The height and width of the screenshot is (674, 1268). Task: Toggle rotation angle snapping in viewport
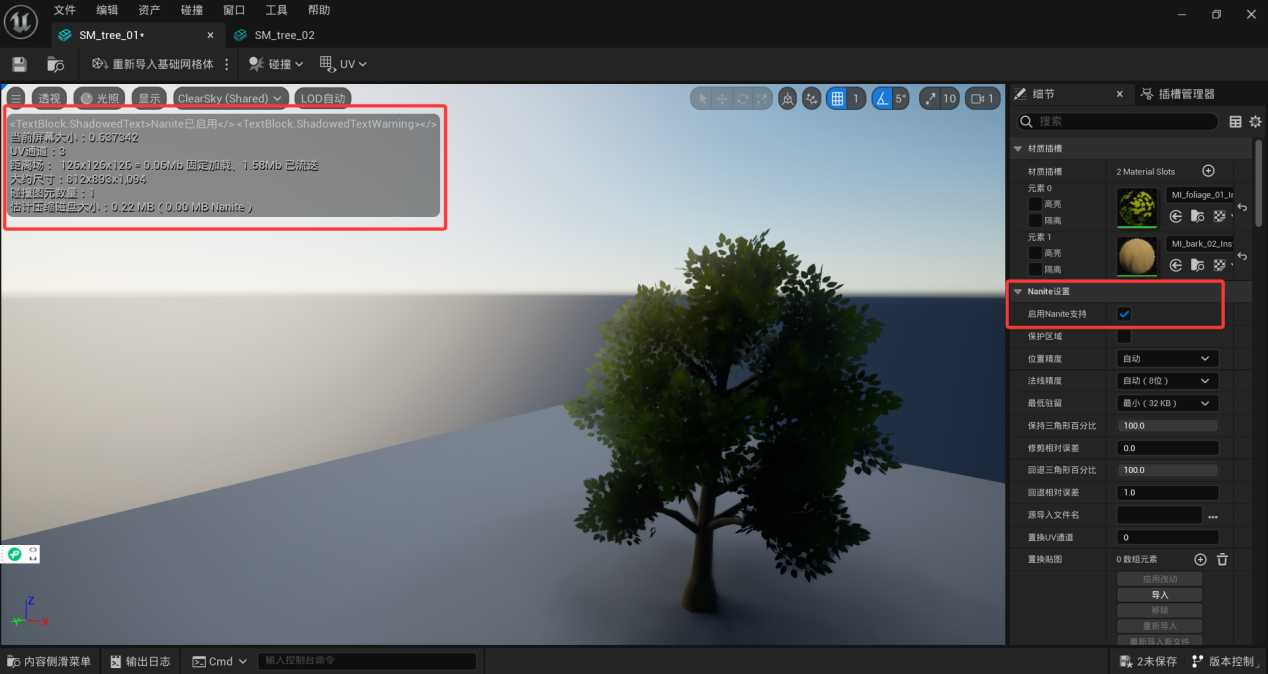(882, 98)
